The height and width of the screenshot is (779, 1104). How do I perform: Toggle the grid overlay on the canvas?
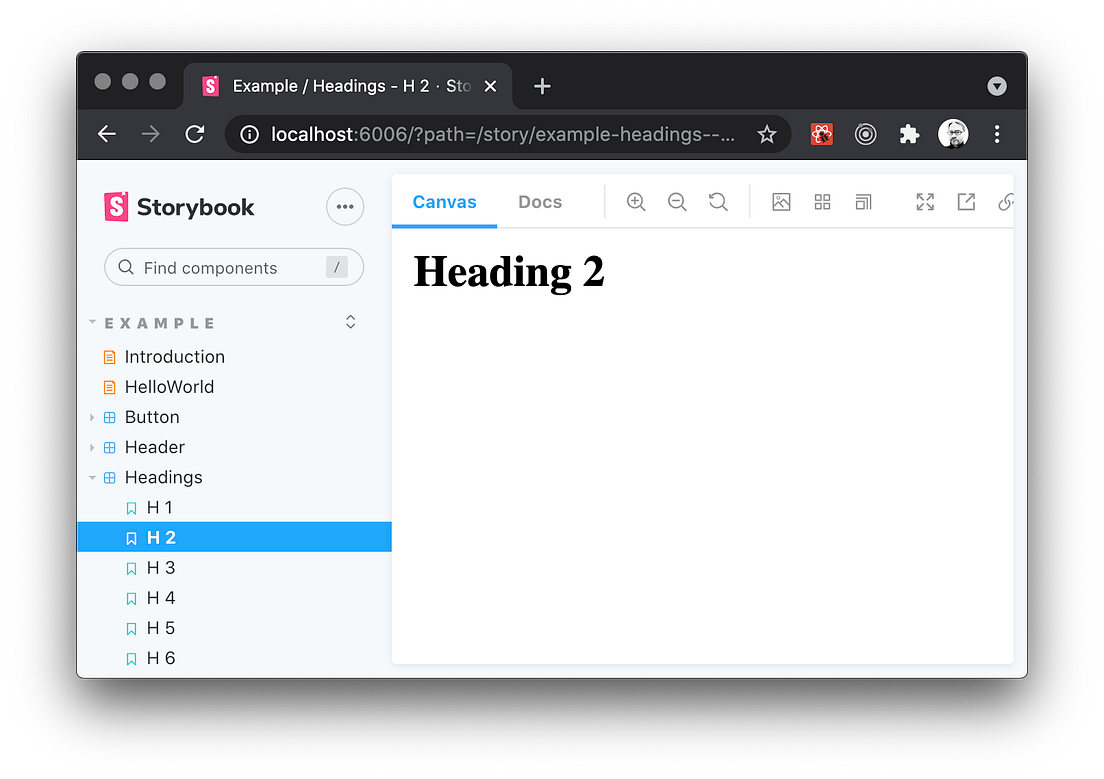click(x=822, y=201)
